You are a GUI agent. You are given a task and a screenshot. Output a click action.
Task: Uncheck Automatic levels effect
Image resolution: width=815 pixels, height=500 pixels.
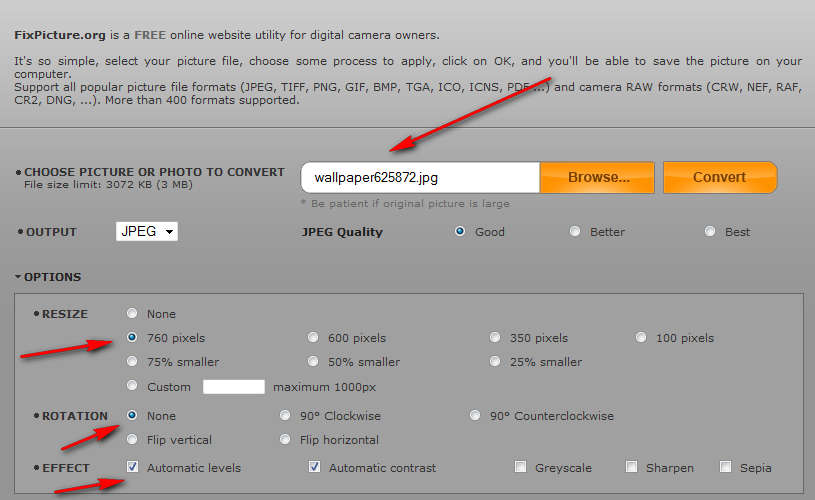coord(133,467)
